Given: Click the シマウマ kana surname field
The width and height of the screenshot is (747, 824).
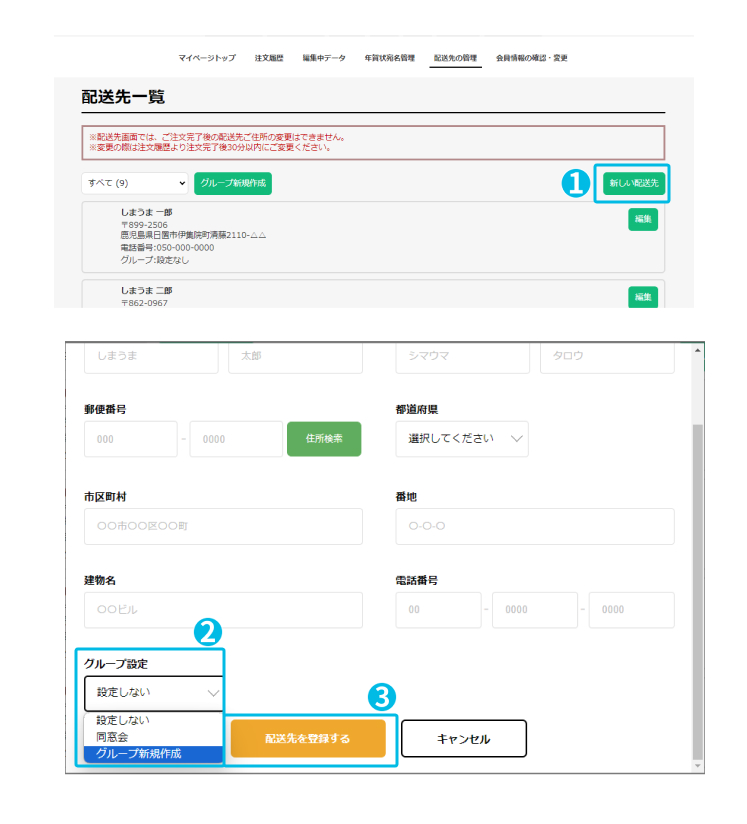Looking at the screenshot, I should [x=462, y=357].
